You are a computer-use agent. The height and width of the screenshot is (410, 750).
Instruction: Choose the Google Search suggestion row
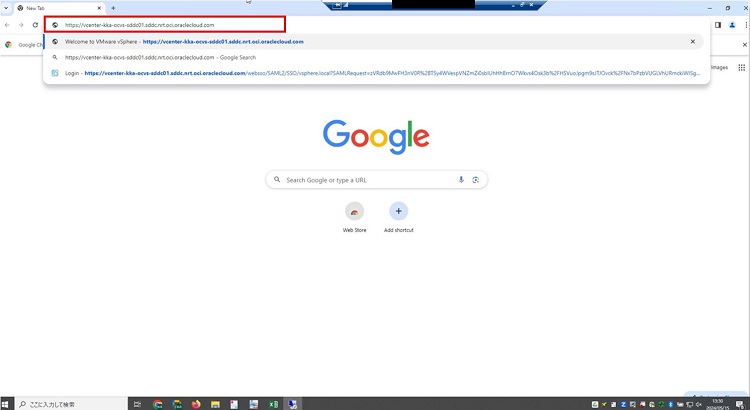point(373,57)
